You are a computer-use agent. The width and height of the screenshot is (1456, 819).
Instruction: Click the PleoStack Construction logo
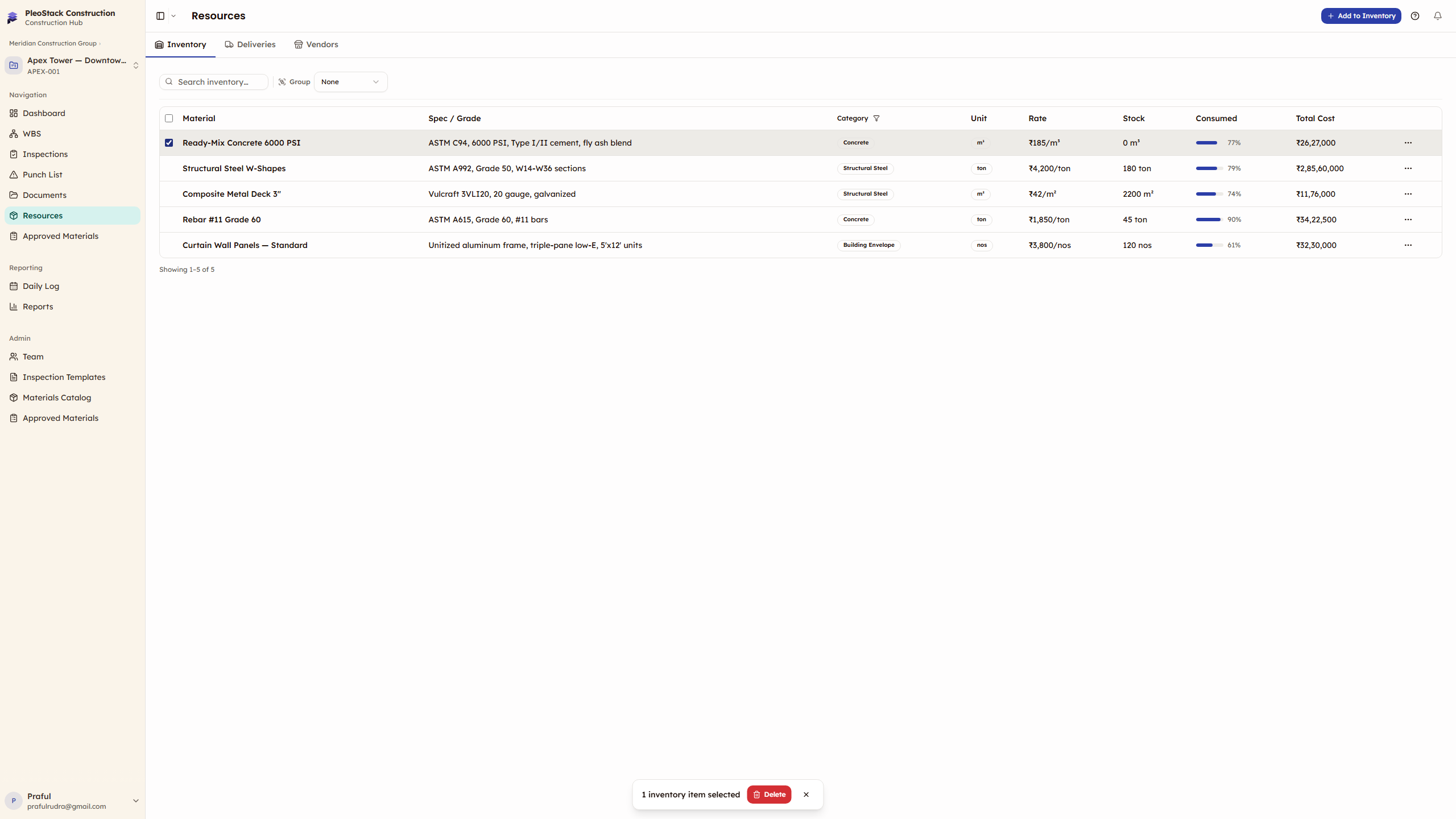coord(13,17)
